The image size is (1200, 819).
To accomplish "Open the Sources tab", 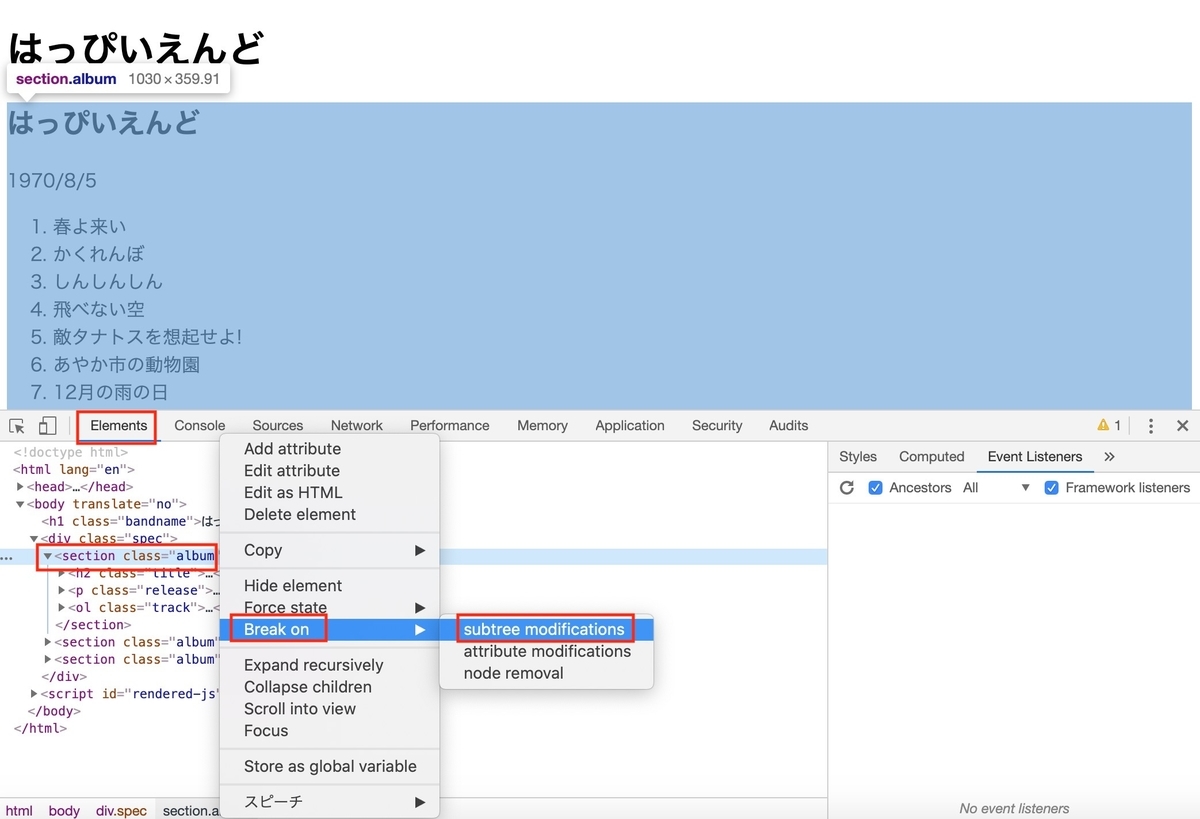I will (278, 426).
